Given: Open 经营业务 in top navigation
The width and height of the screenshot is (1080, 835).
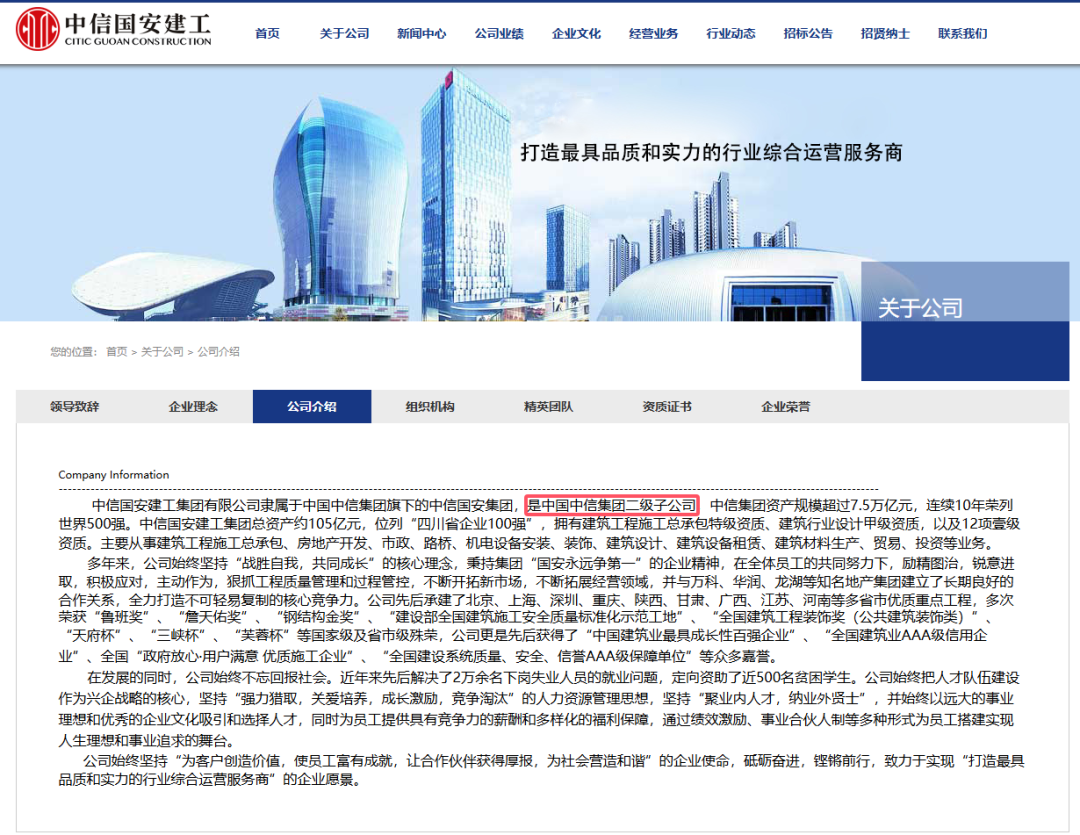Looking at the screenshot, I should (x=653, y=33).
